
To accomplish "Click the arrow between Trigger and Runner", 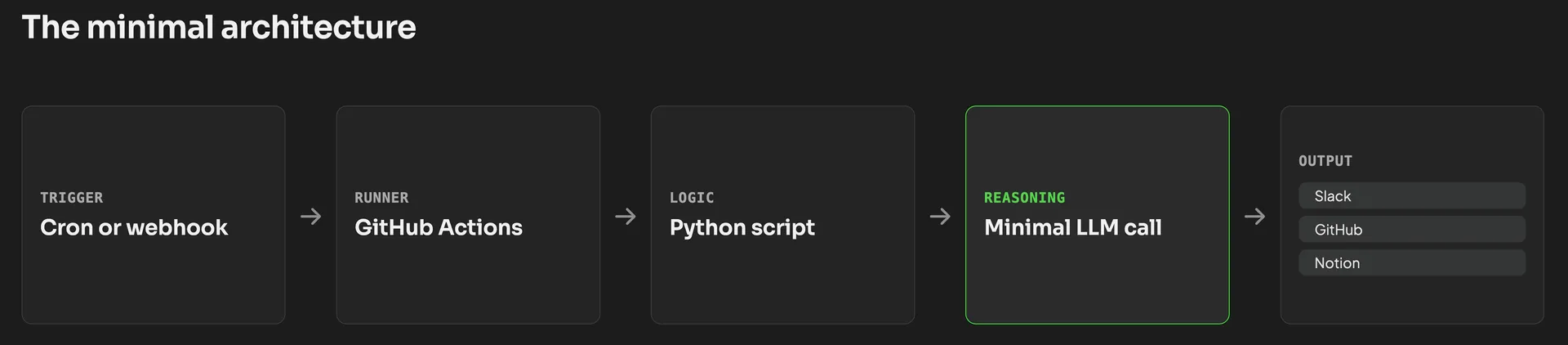I will coord(310,216).
